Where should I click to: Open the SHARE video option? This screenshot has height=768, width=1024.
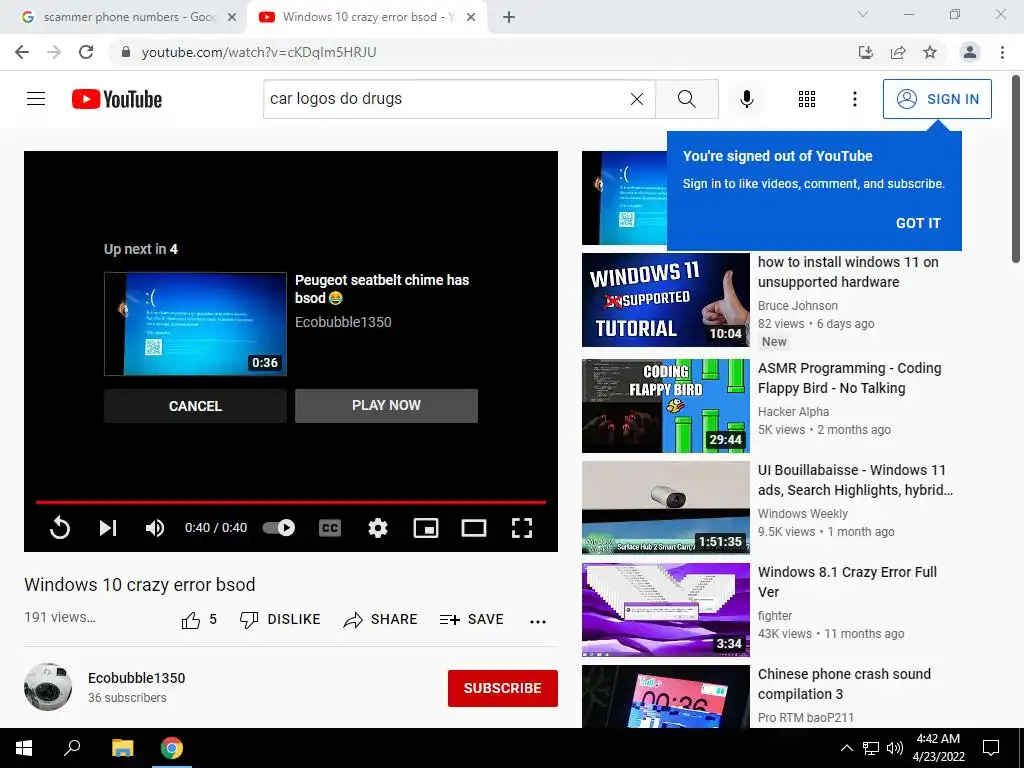[x=380, y=620]
